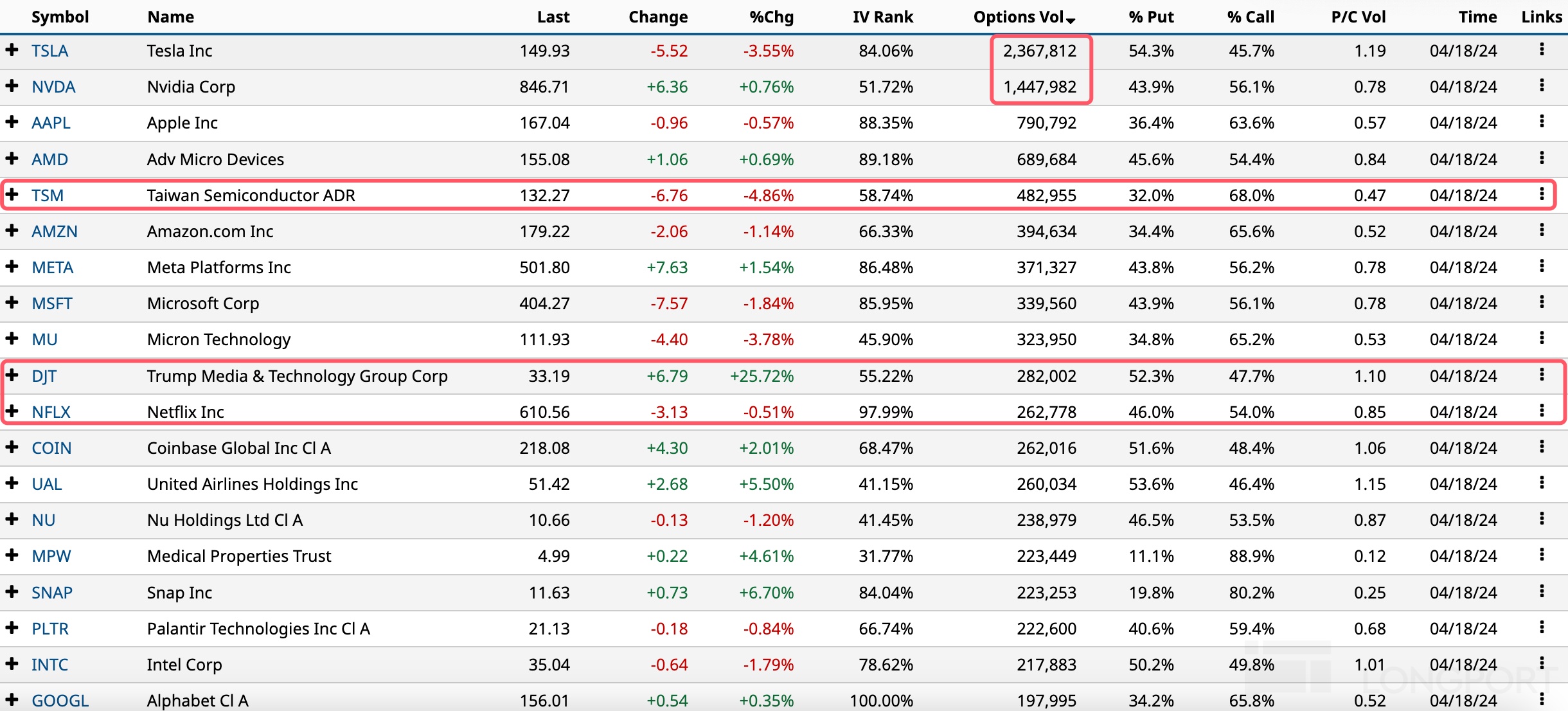Click the INTC ticker link

(50, 664)
